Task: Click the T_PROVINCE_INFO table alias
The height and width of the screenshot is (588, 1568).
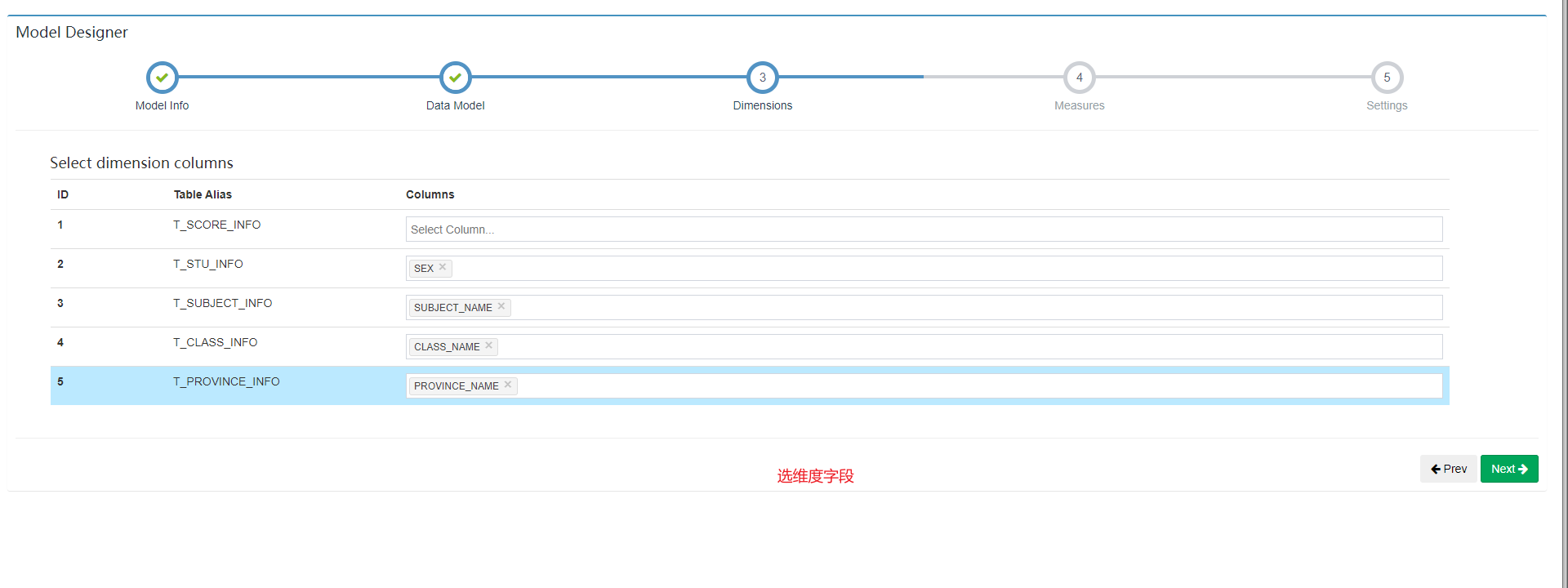Action: coord(226,381)
